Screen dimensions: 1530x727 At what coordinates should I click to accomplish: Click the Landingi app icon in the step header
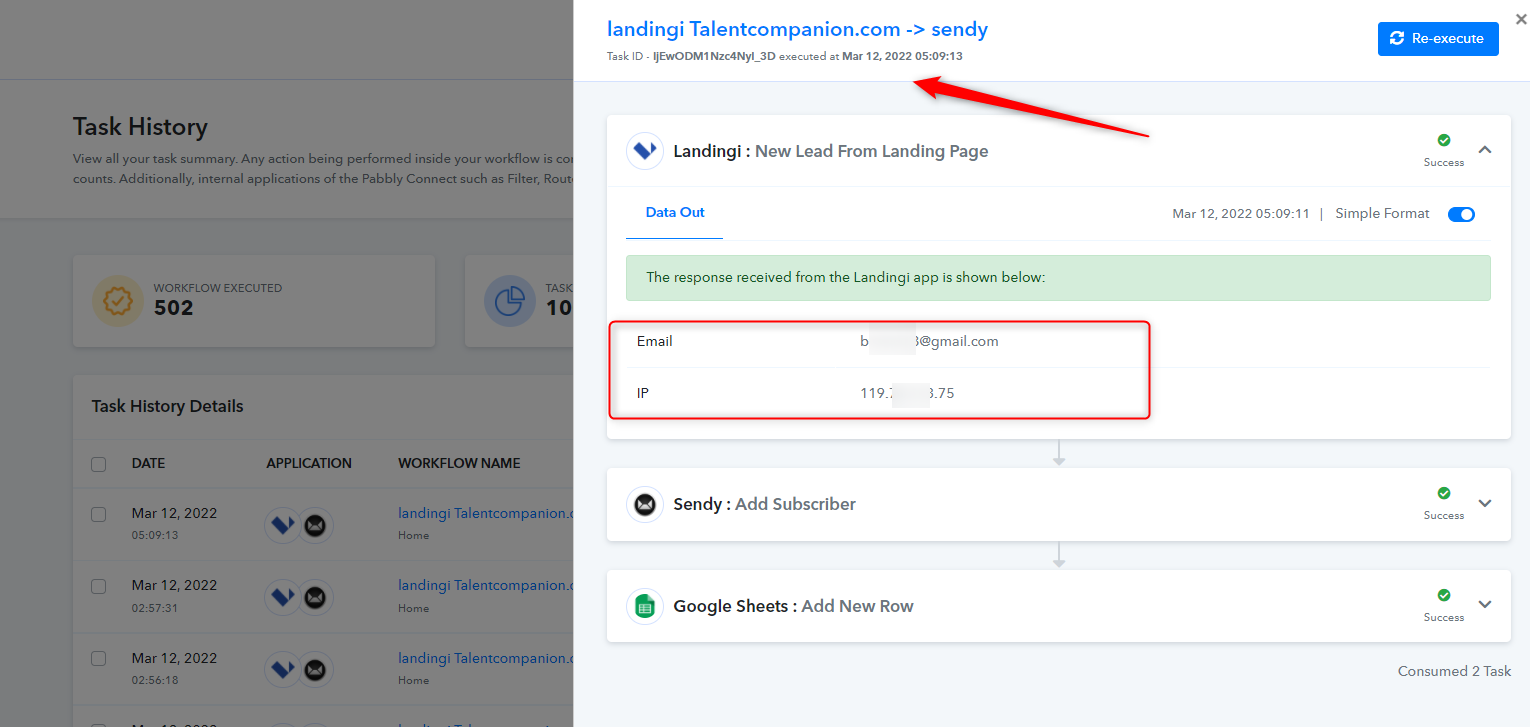coord(645,151)
